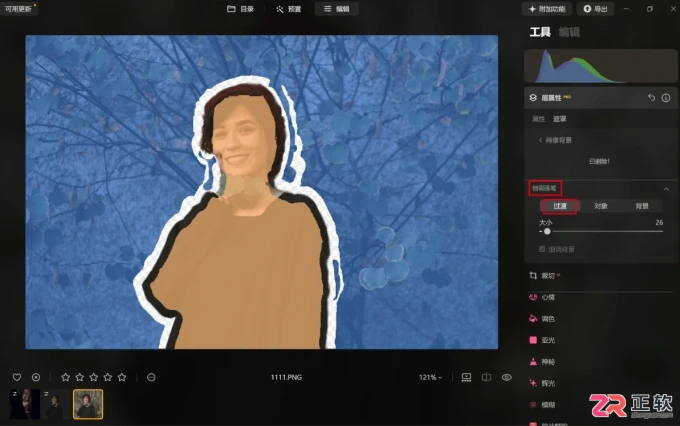The height and width of the screenshot is (426, 680).
Task: Open the 121% zoom level dropdown
Action: (430, 377)
